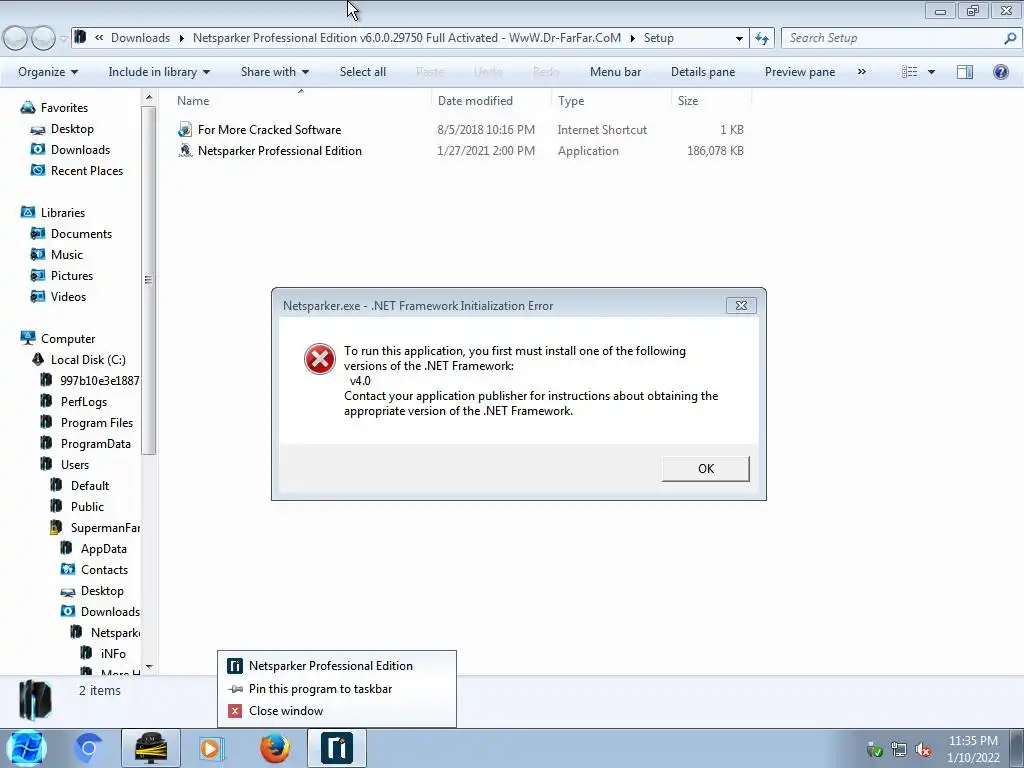Click the refresh button by address bar
The width and height of the screenshot is (1024, 768).
click(761, 38)
